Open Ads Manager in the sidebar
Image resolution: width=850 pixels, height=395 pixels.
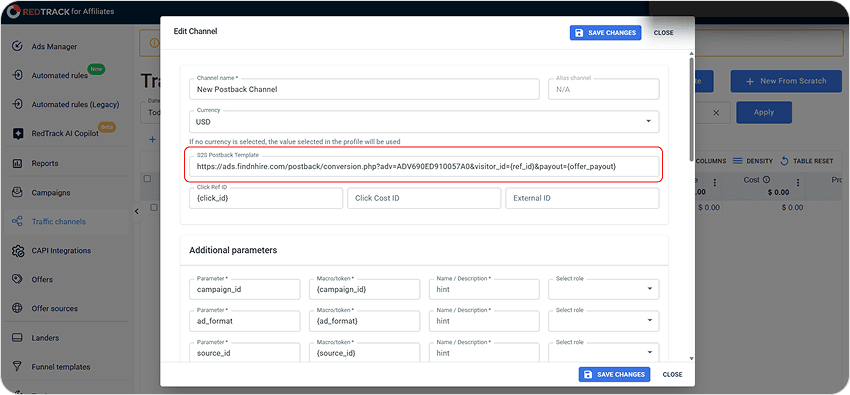pyautogui.click(x=54, y=47)
